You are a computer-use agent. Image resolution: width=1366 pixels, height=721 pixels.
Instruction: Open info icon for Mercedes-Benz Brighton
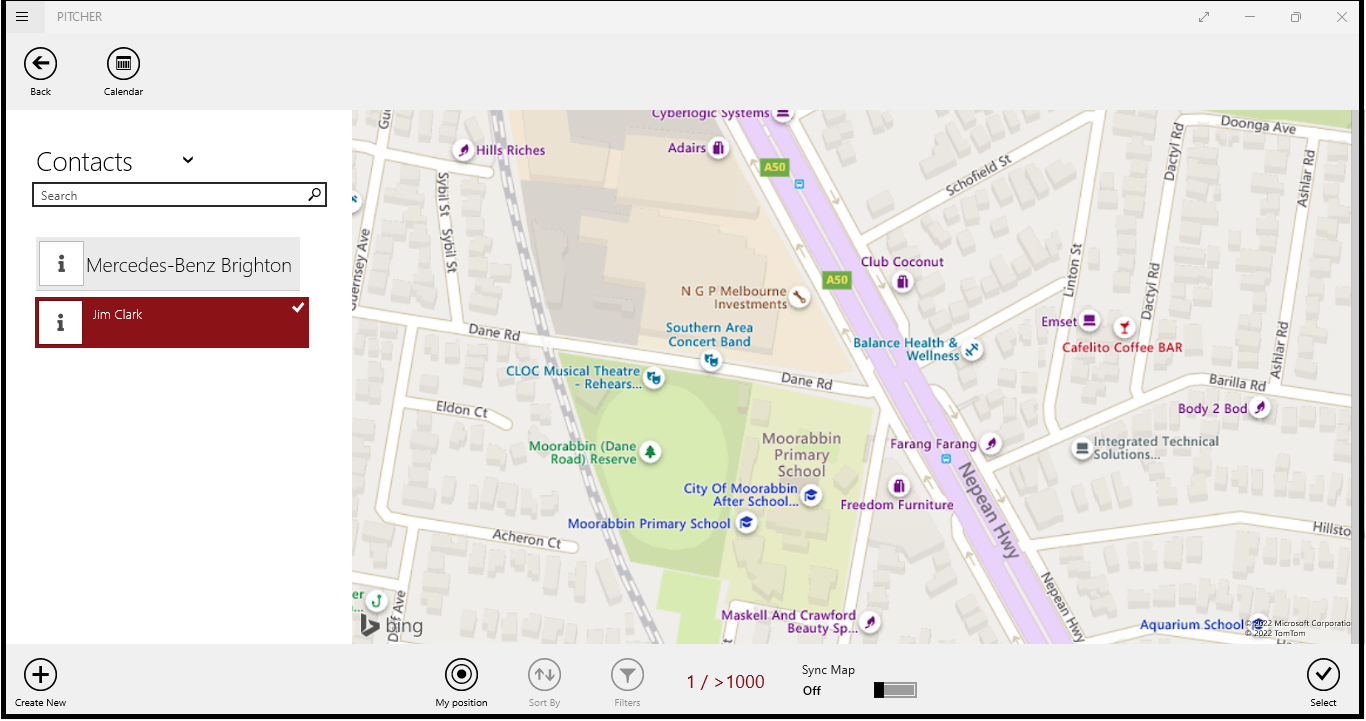tap(61, 264)
